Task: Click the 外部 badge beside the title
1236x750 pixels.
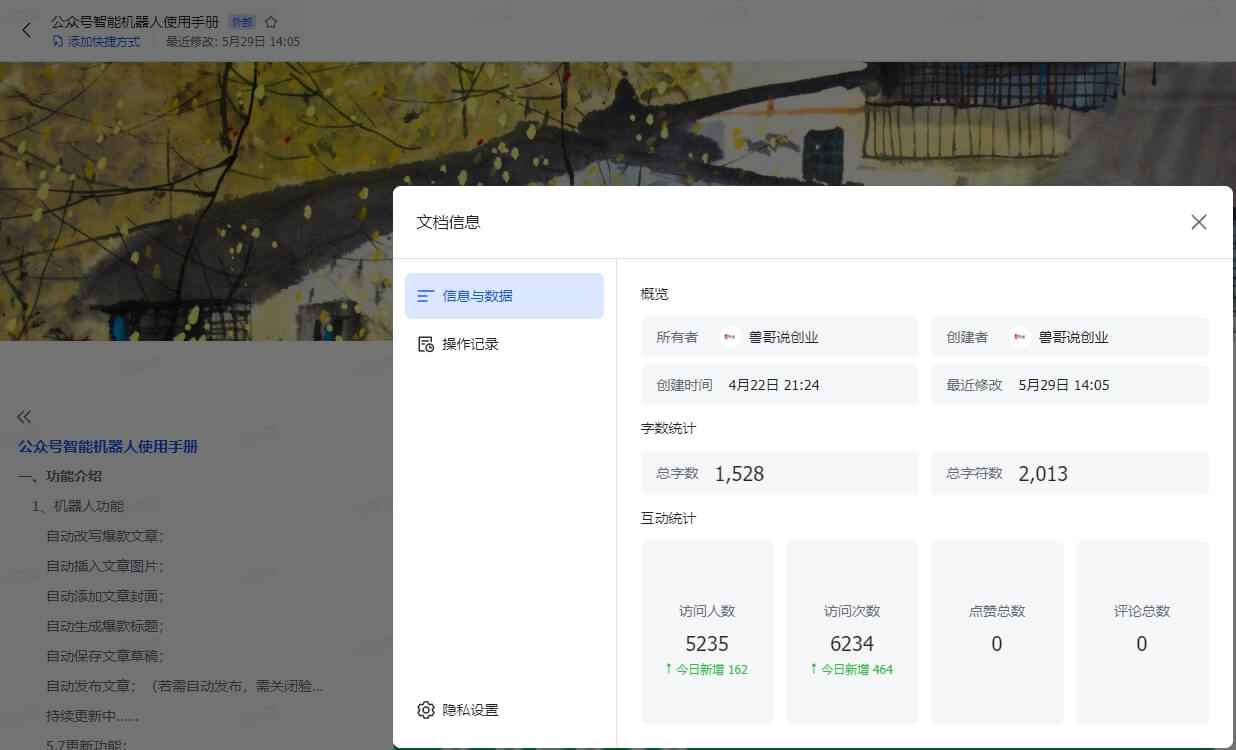Action: [242, 20]
